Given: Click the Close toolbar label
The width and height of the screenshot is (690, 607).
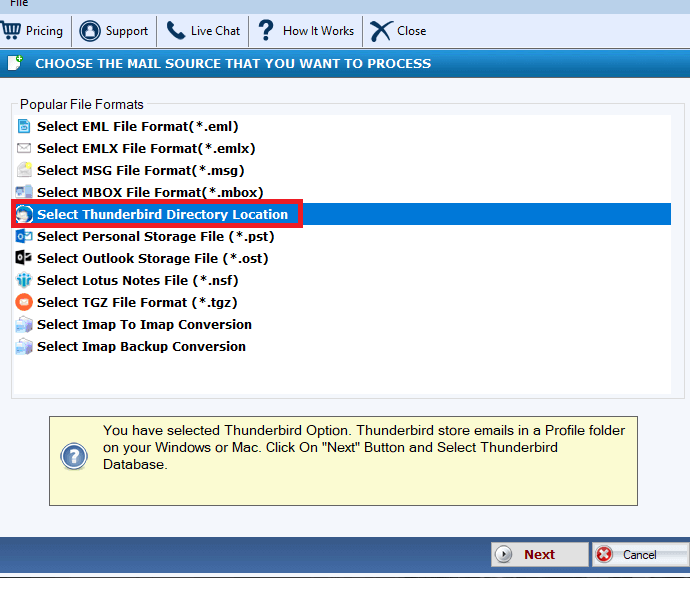Looking at the screenshot, I should click(411, 31).
